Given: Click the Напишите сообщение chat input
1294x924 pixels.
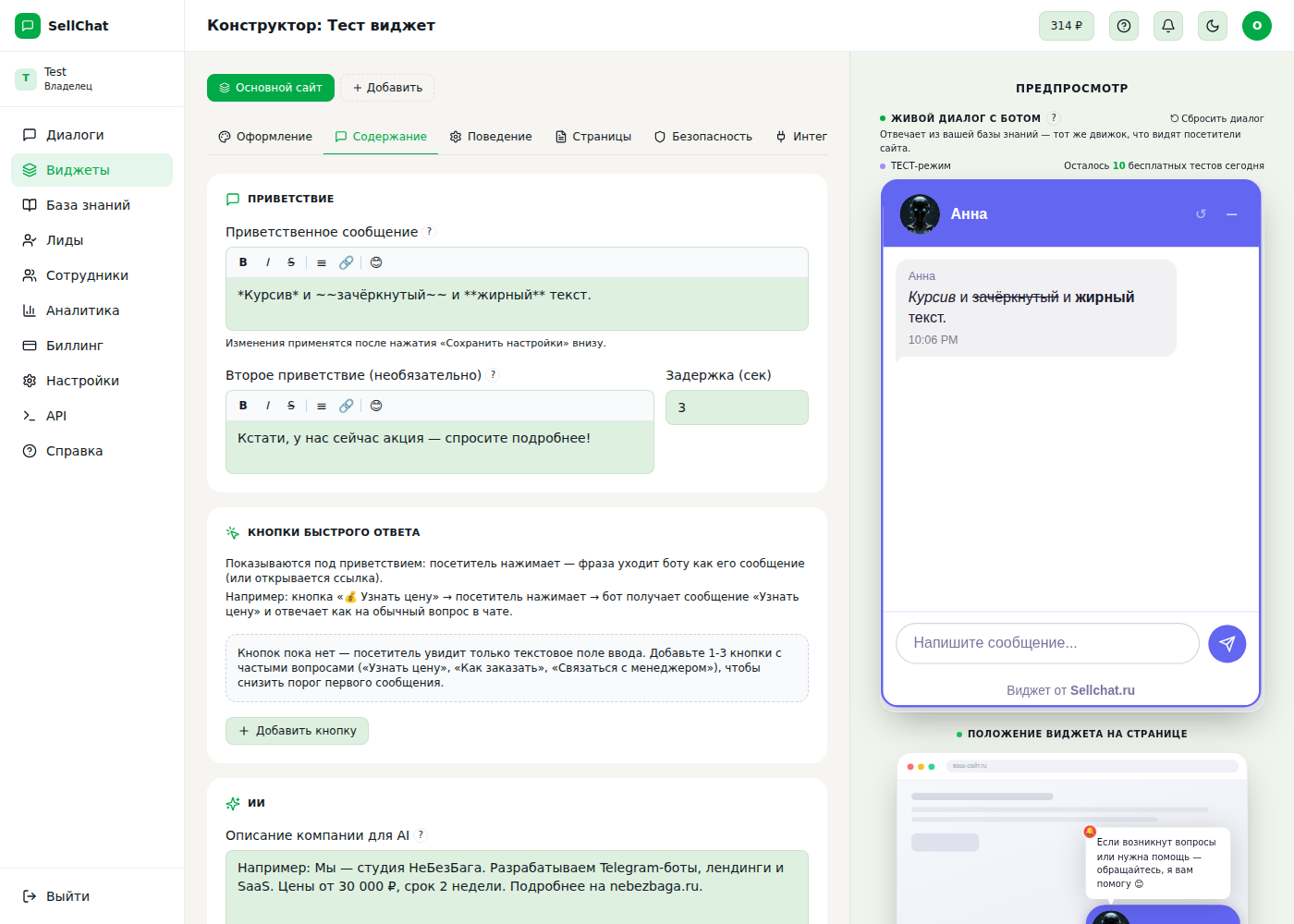Looking at the screenshot, I should (x=1047, y=643).
